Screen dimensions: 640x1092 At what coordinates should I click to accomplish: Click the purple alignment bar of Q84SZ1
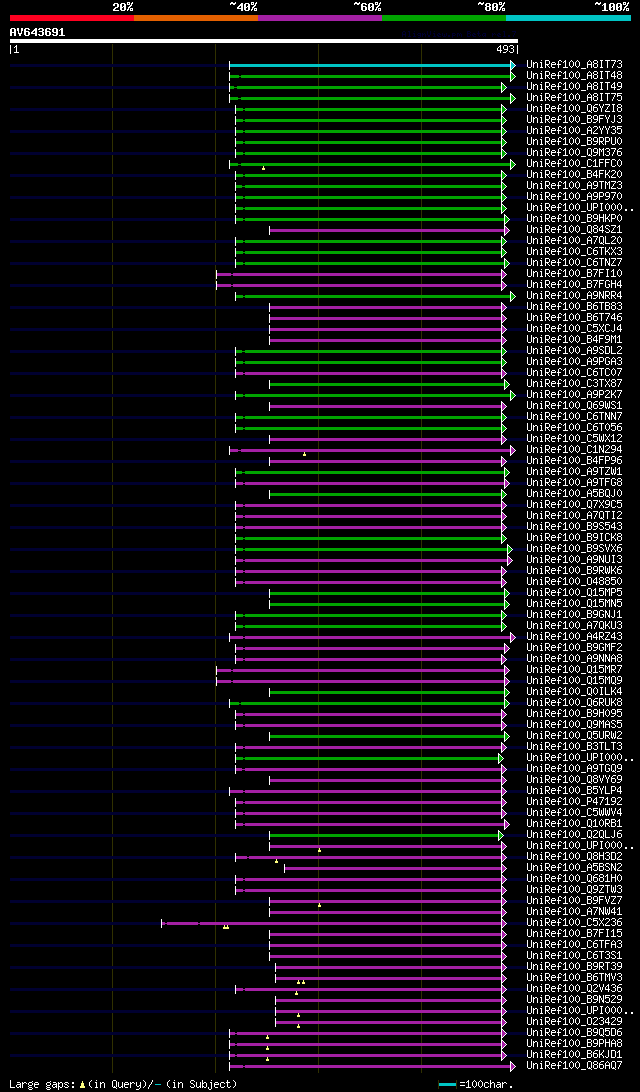click(389, 230)
